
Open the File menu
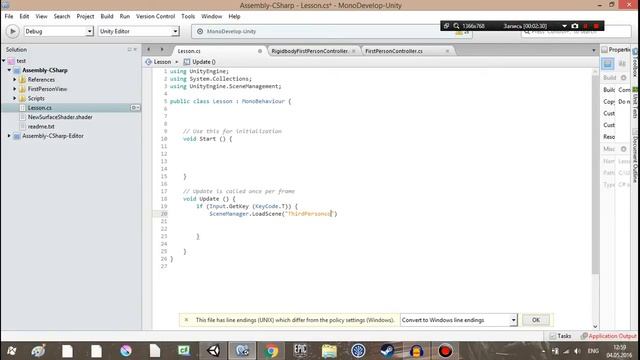9,16
